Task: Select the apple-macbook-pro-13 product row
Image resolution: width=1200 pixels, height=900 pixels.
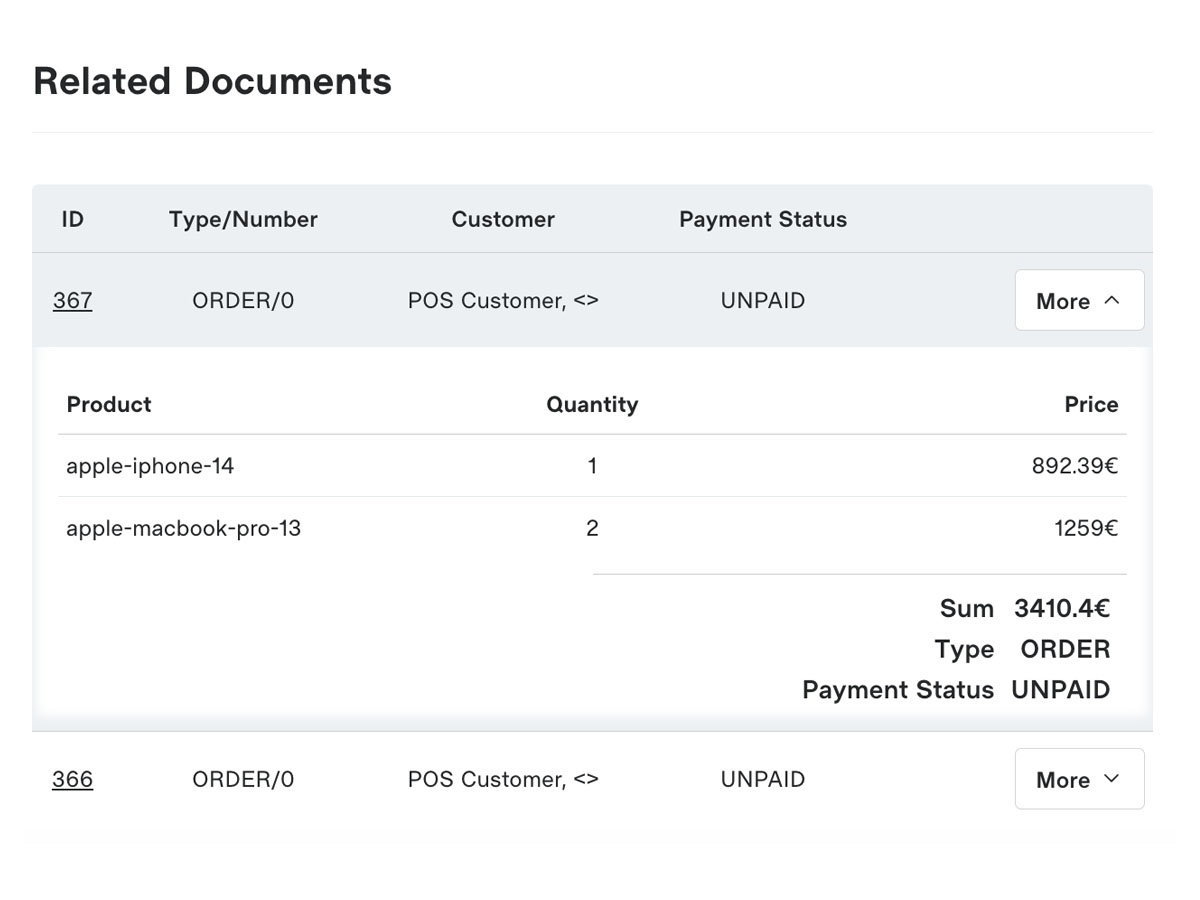Action: pos(183,528)
